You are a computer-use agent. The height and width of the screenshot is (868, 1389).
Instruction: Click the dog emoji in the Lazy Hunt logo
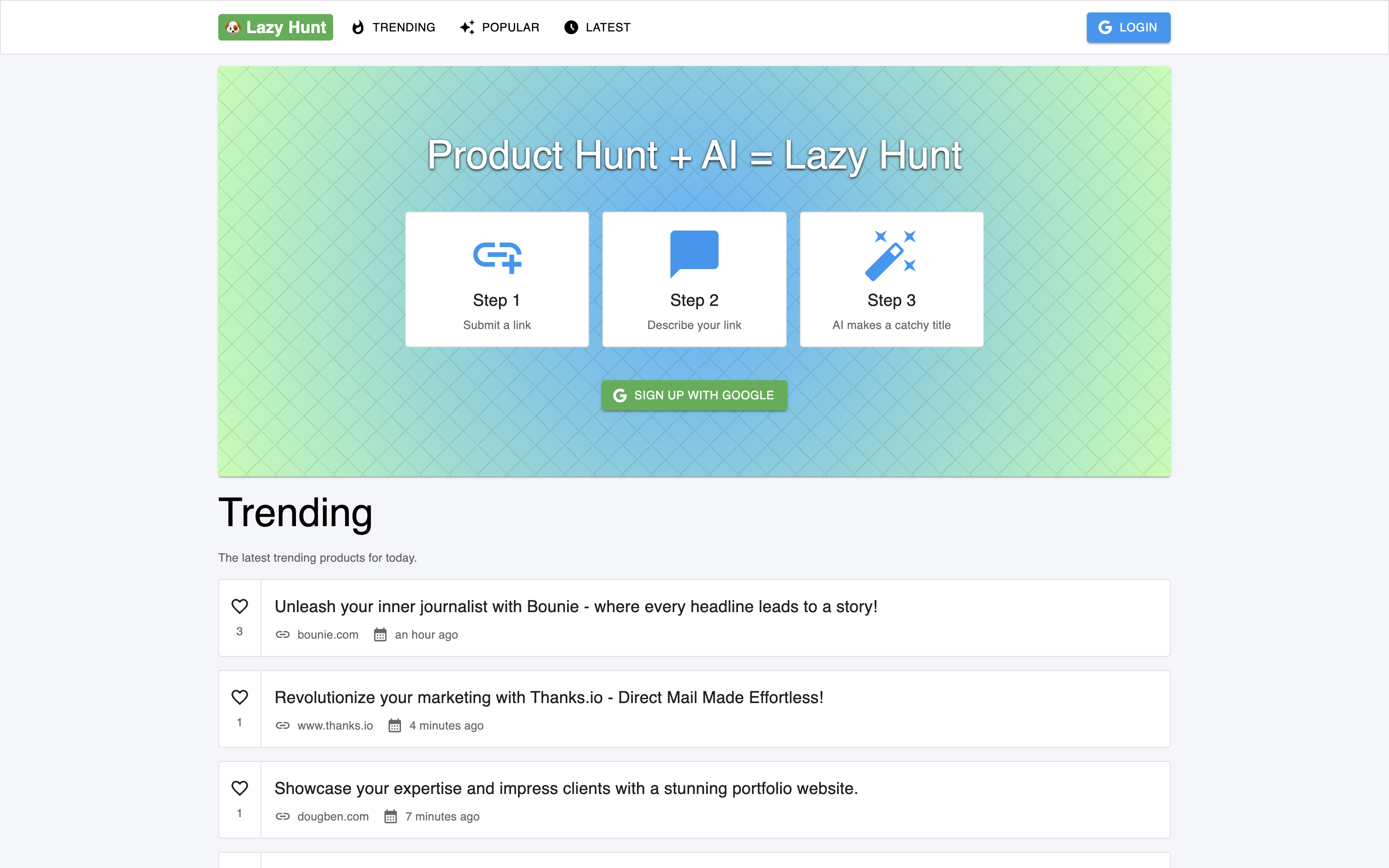(233, 27)
